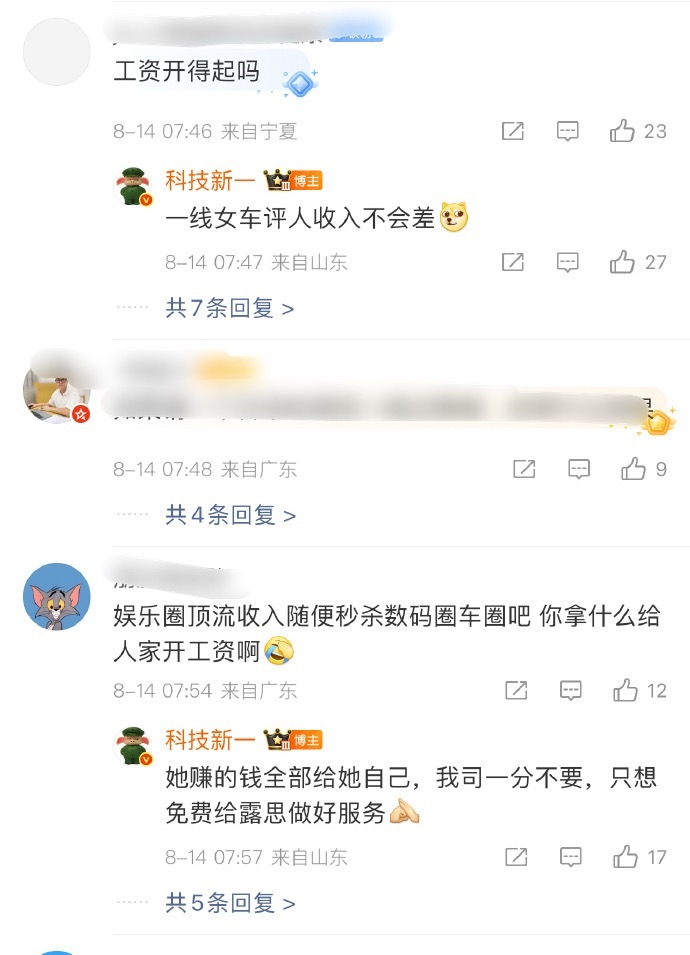Like the 08-14 07:57 reply
690x955 pixels.
pyautogui.click(x=639, y=857)
